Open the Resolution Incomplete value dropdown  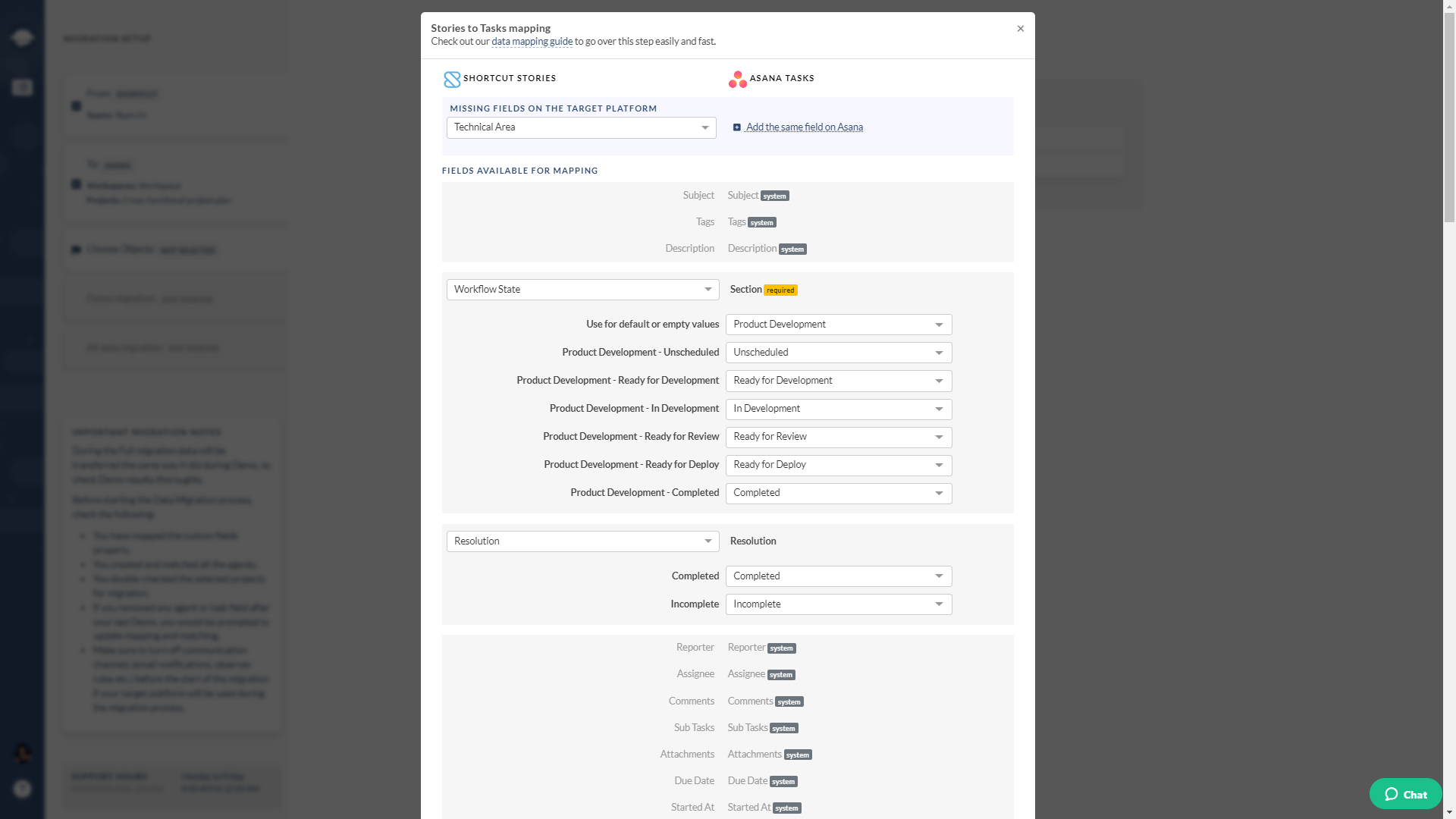[x=839, y=604]
